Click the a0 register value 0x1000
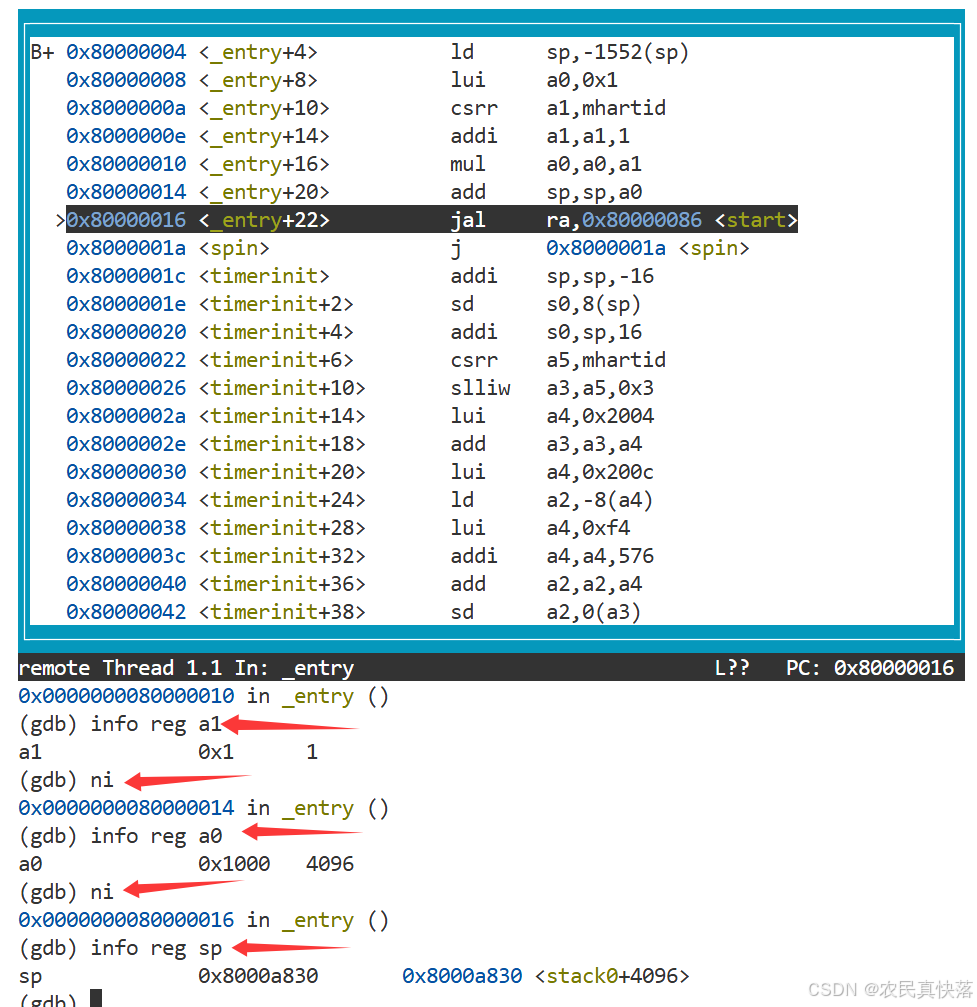The width and height of the screenshot is (977, 1007). pyautogui.click(x=234, y=864)
